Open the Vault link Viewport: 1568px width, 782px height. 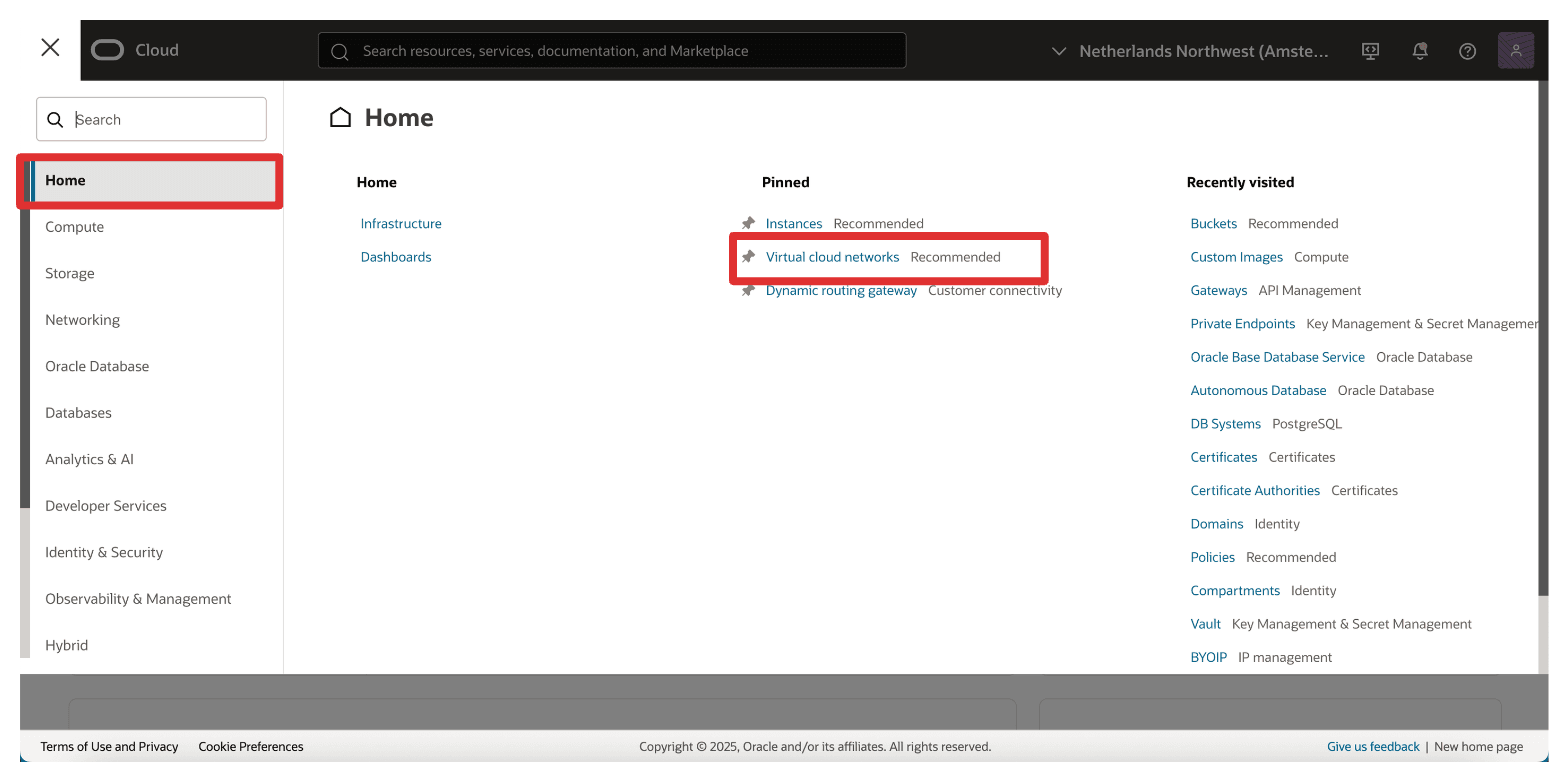(x=1205, y=624)
